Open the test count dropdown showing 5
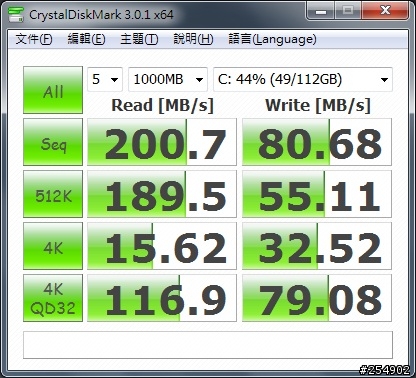416x378 pixels. click(x=105, y=79)
